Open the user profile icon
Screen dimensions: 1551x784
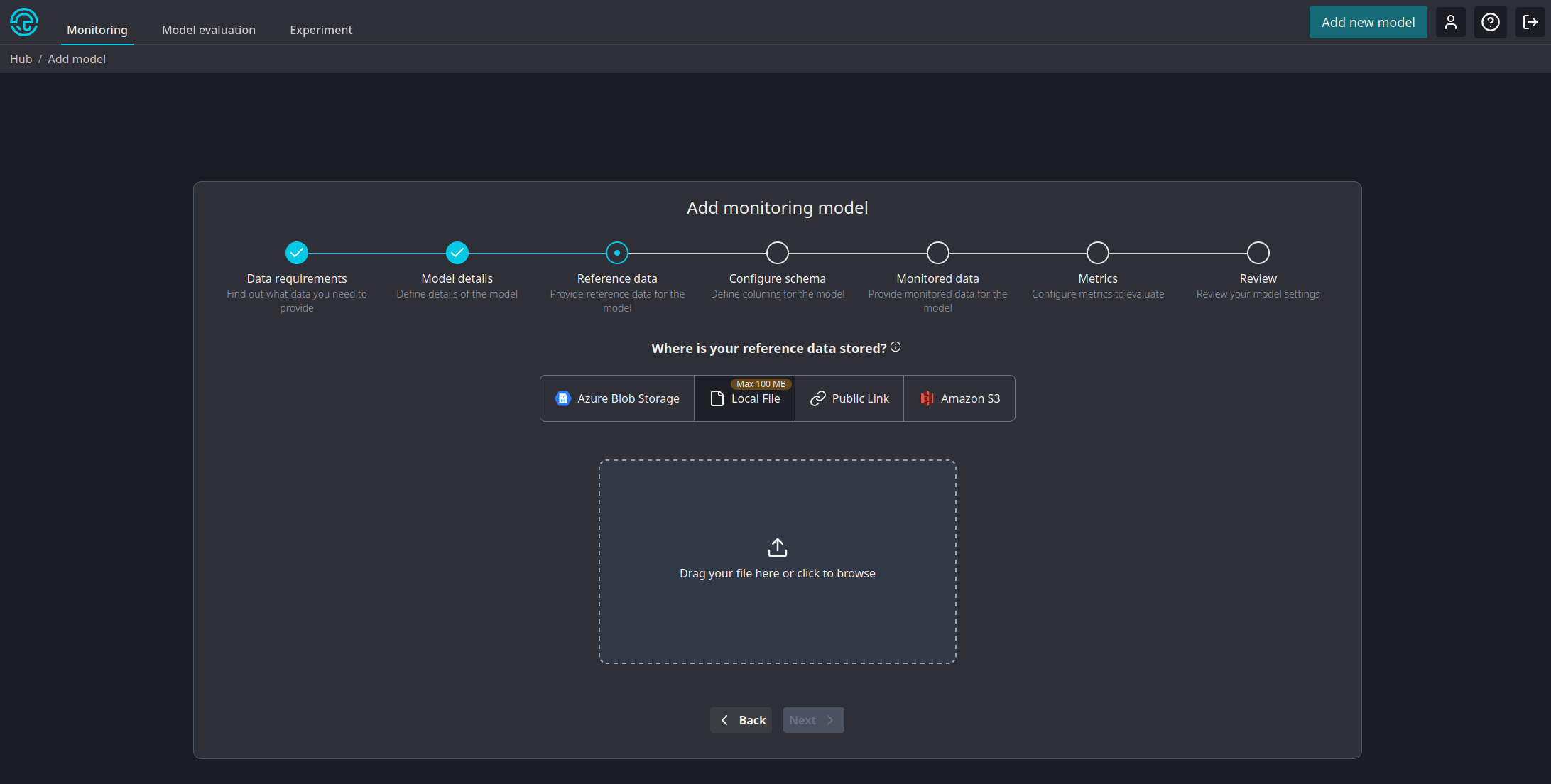tap(1451, 22)
